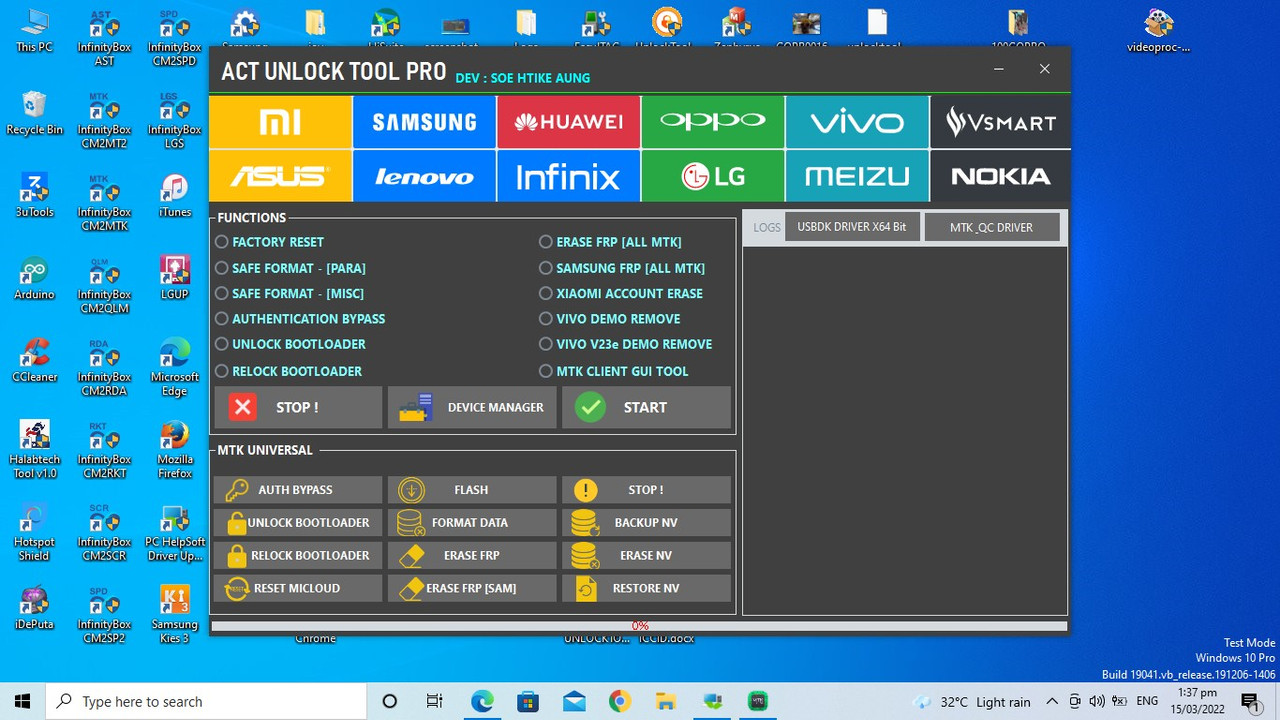Viewport: 1280px width, 720px height.
Task: Launch iTunes desktop shortcut
Action: tap(175, 196)
